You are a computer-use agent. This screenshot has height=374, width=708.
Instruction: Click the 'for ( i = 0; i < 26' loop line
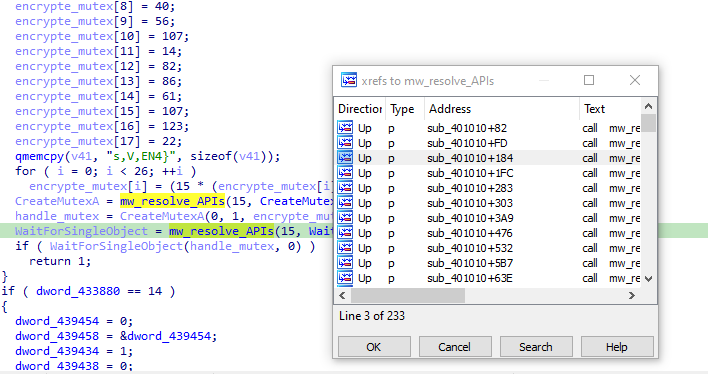(106, 171)
